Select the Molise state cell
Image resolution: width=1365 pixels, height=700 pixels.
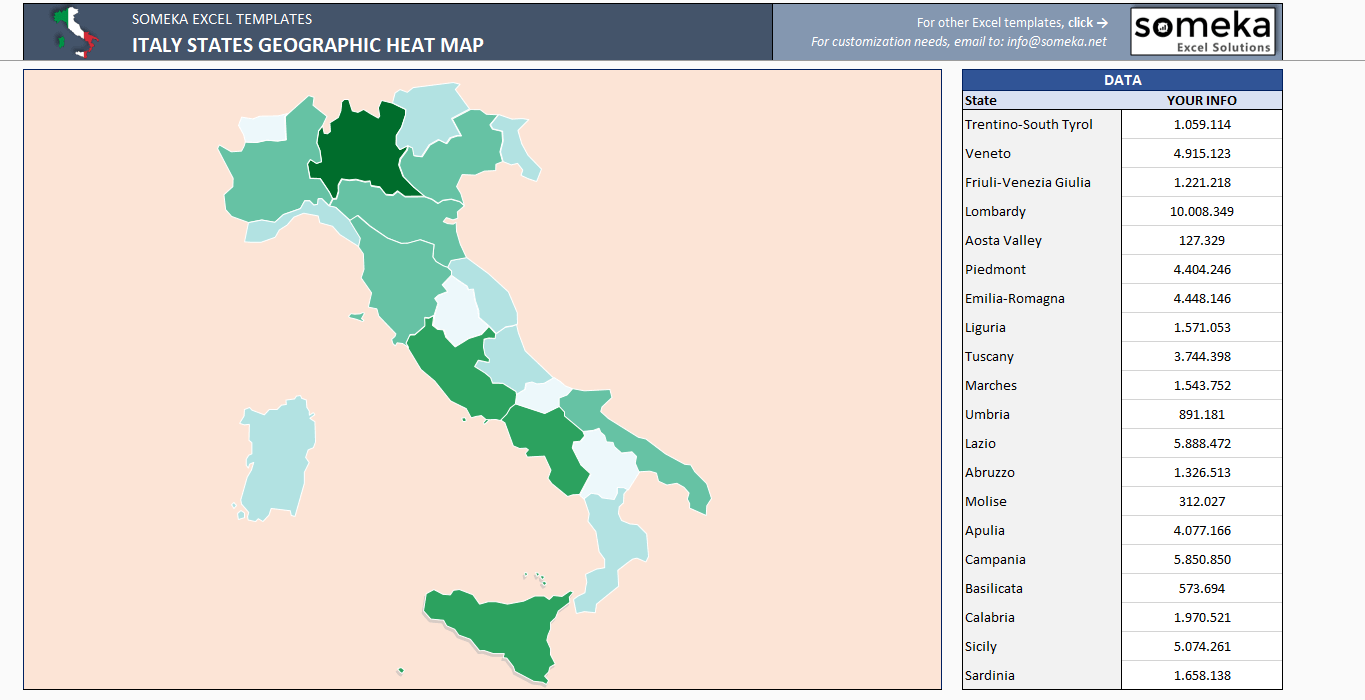(1042, 501)
